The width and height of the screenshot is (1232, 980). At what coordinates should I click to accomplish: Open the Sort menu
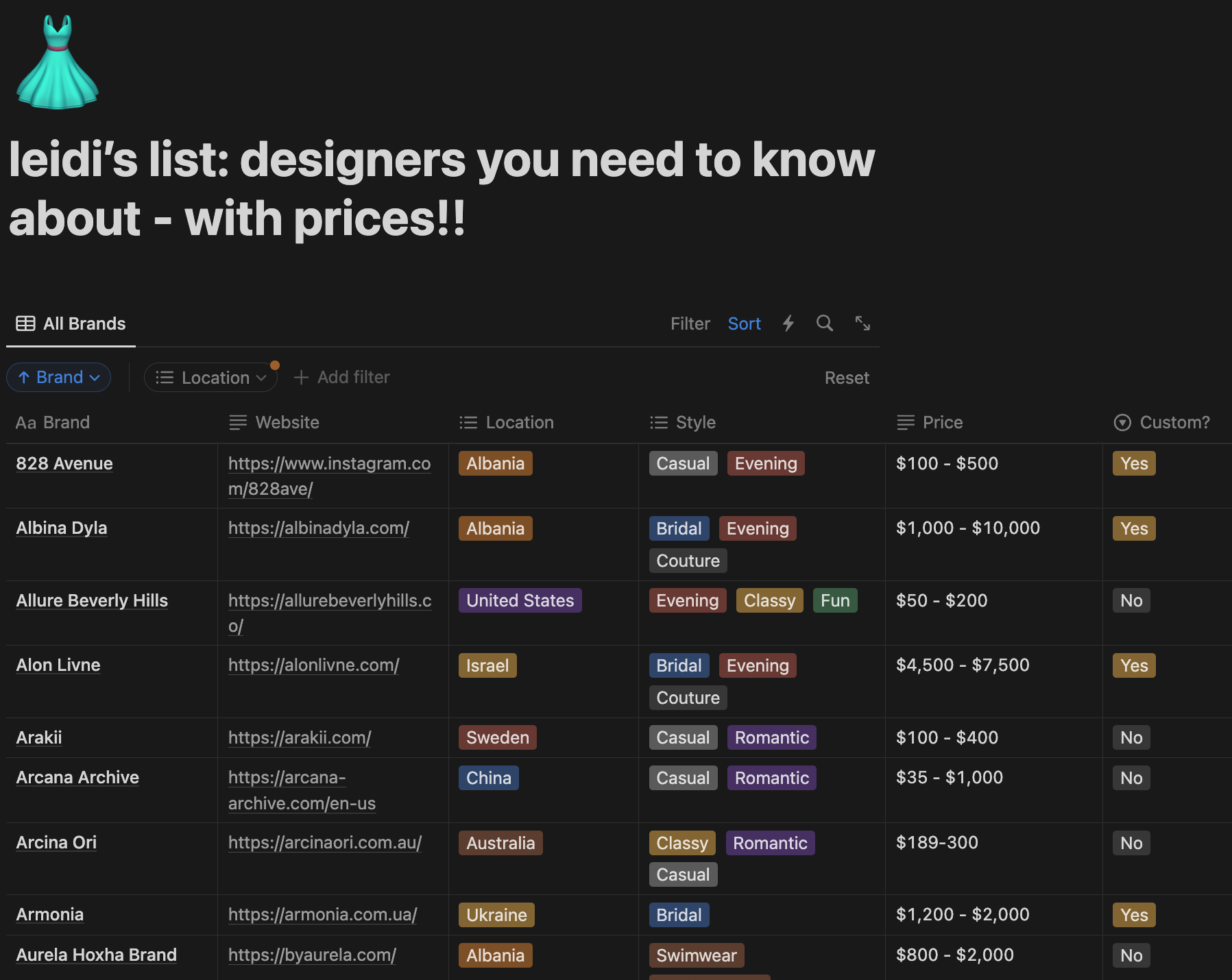[744, 323]
